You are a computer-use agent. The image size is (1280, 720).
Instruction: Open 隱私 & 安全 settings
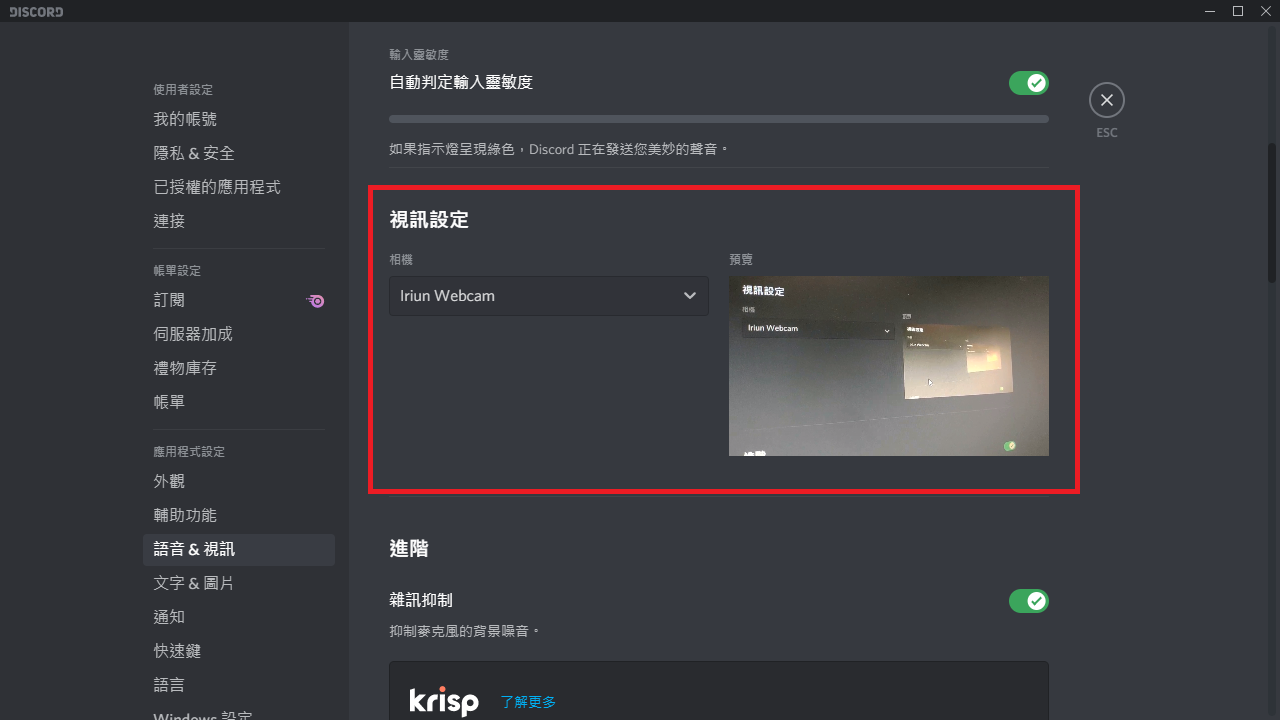pyautogui.click(x=238, y=153)
